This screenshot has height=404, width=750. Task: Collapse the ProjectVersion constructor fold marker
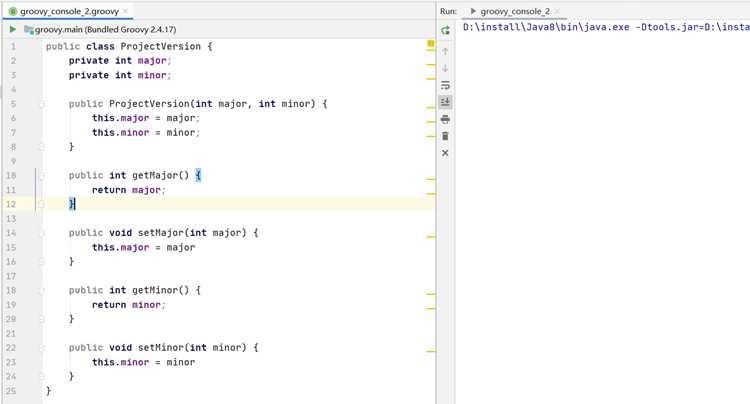point(42,104)
